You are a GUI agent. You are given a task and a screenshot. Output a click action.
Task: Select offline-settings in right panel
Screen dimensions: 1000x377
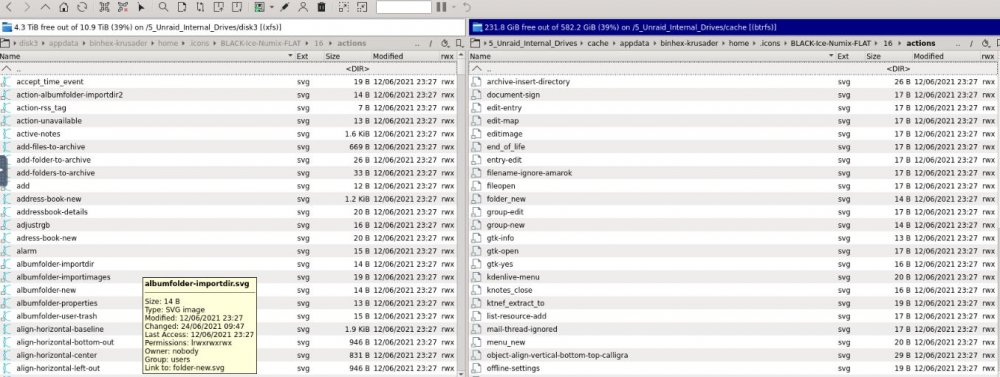(x=513, y=368)
